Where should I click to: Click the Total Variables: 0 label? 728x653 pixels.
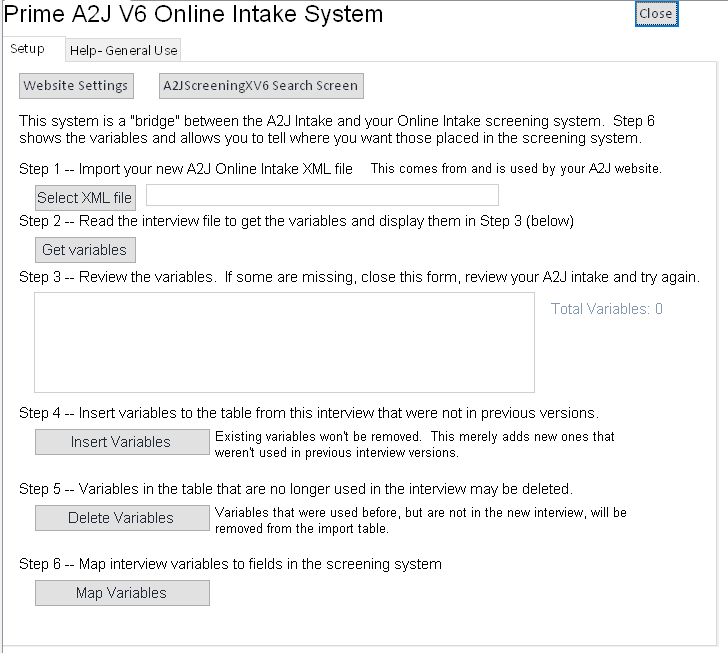click(x=607, y=309)
